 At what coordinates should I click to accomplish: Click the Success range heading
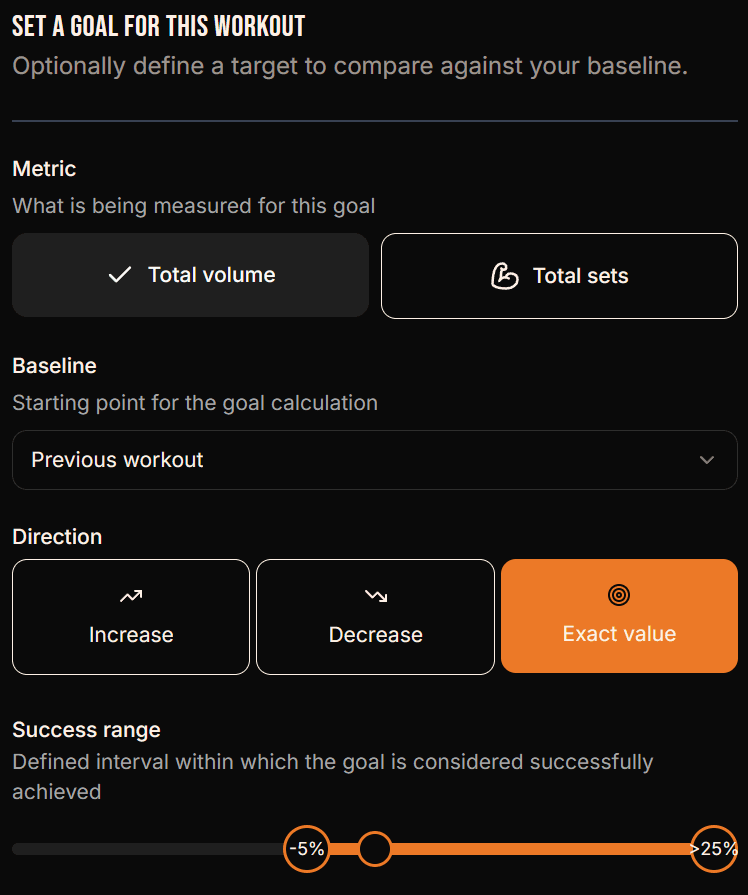click(x=86, y=730)
